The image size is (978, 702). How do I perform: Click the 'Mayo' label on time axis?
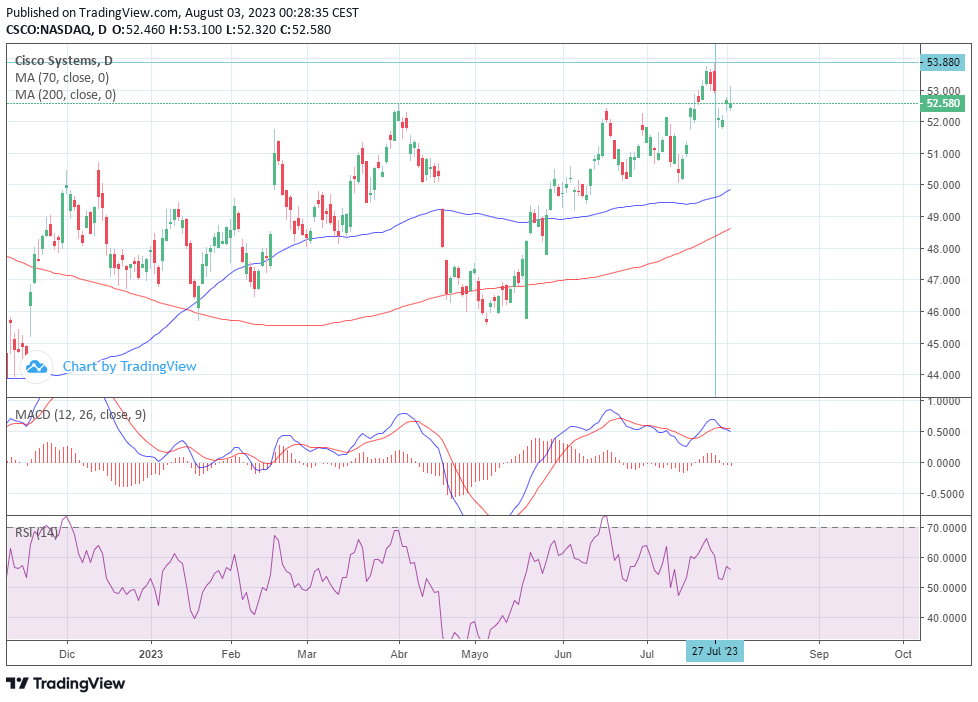click(x=475, y=654)
